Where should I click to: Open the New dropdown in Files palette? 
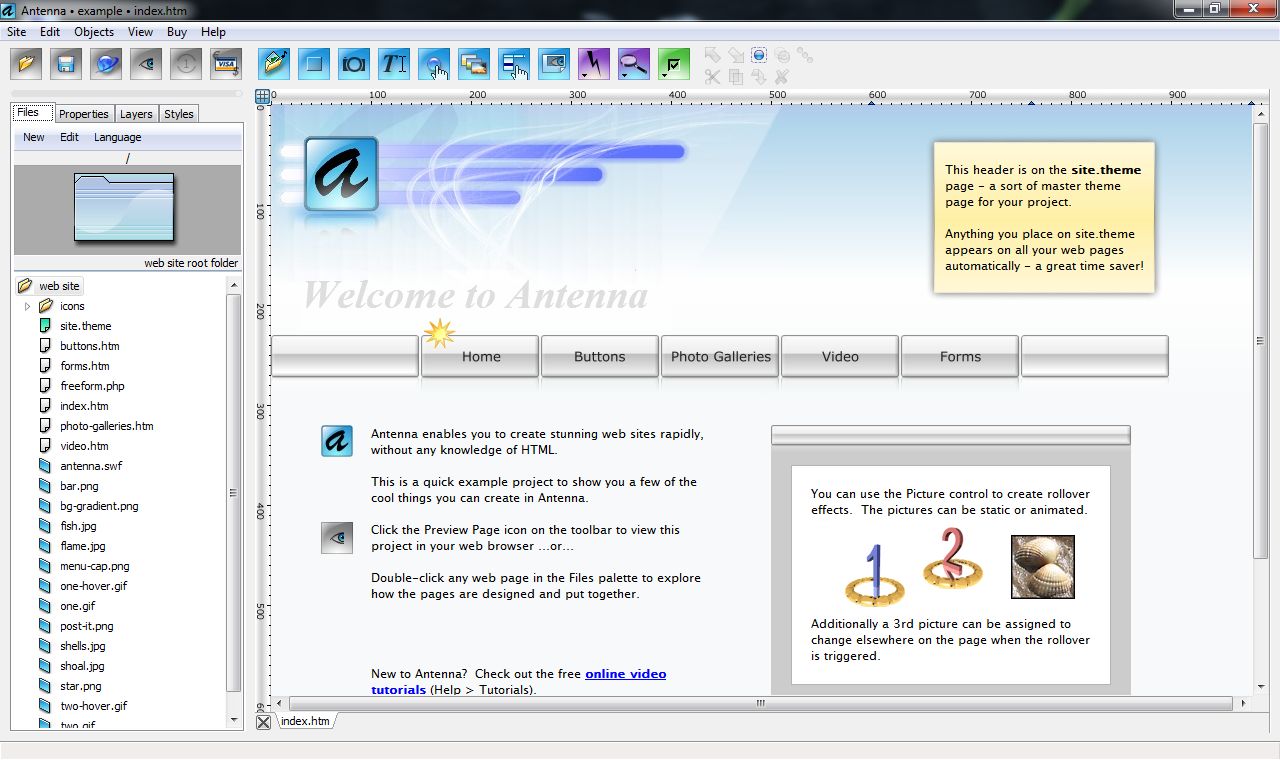tap(34, 137)
